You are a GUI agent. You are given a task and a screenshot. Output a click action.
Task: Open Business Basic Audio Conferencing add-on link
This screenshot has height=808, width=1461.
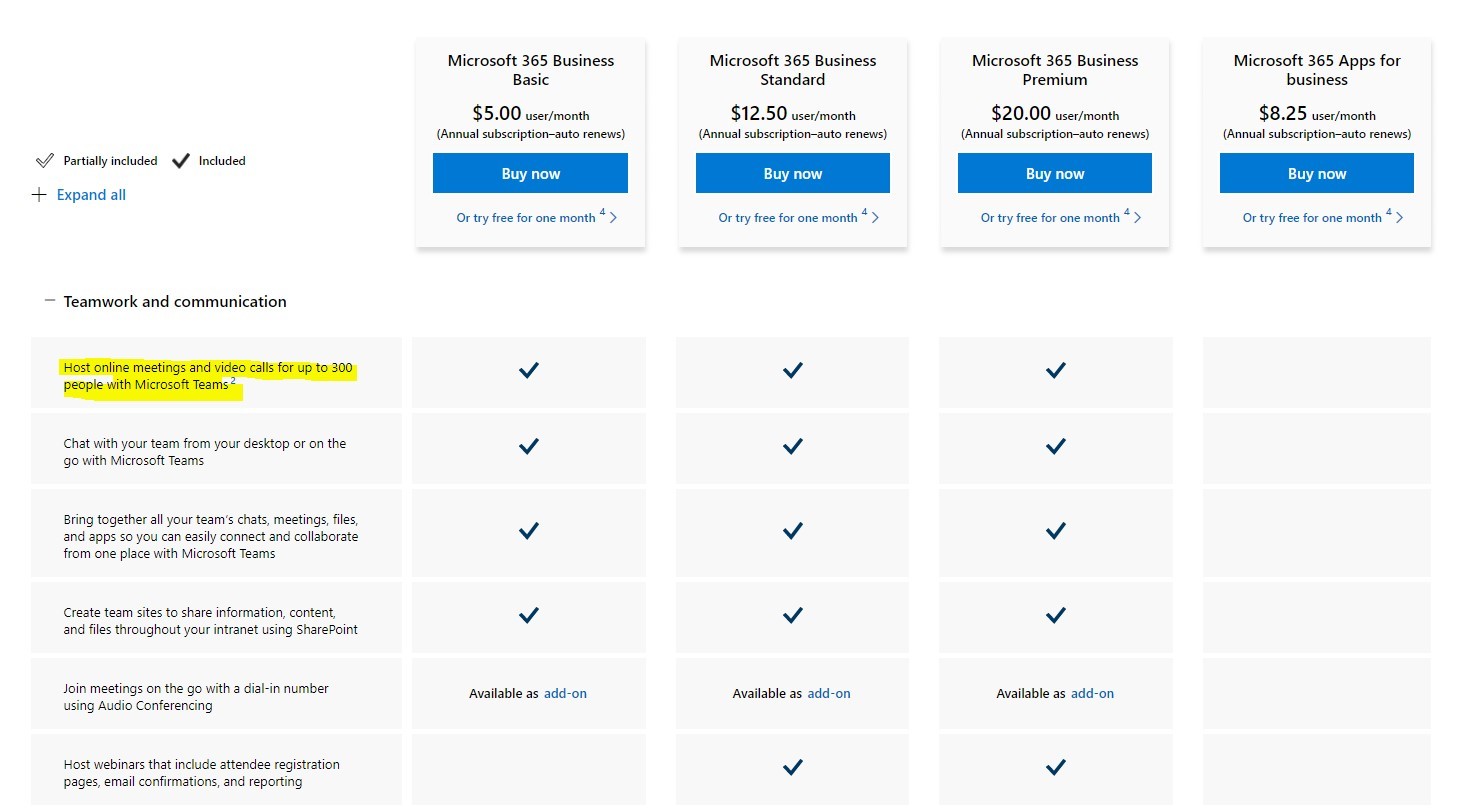pos(565,693)
